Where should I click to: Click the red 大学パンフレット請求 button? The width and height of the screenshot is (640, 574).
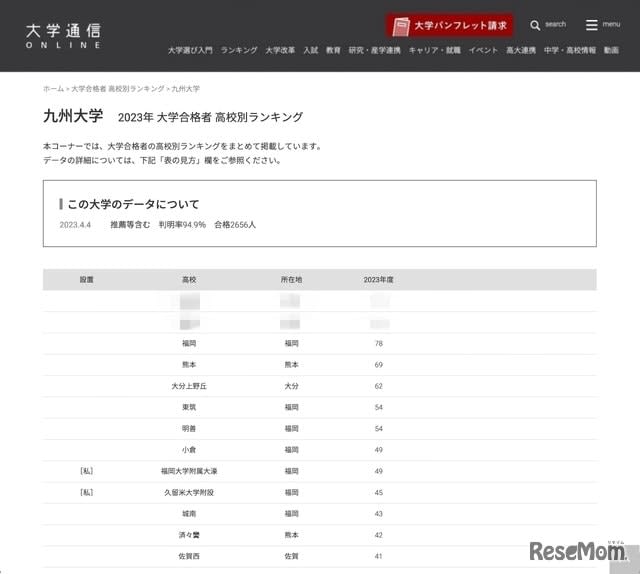pyautogui.click(x=450, y=26)
